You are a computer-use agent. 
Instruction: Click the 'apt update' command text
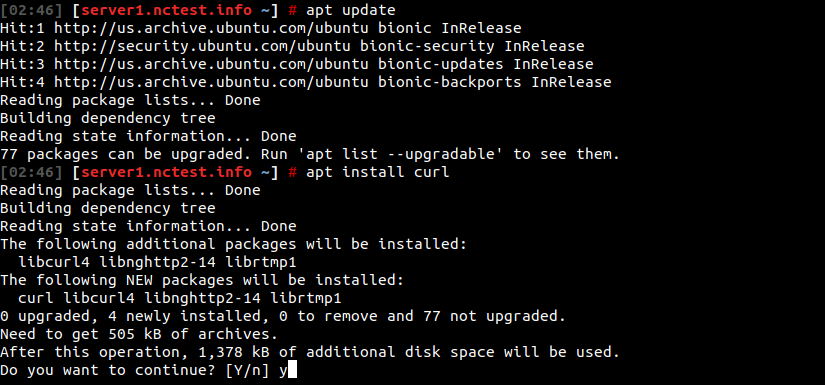pyautogui.click(x=350, y=10)
